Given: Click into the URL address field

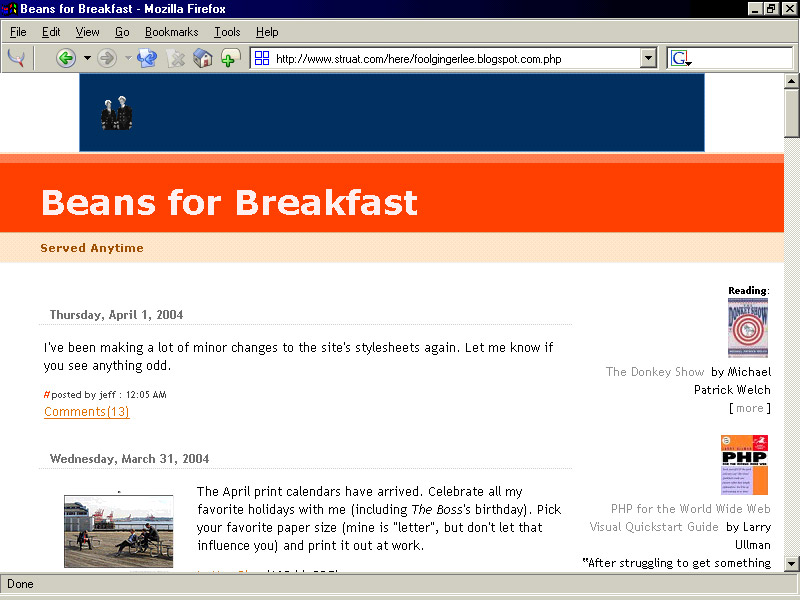Looking at the screenshot, I should coord(450,59).
